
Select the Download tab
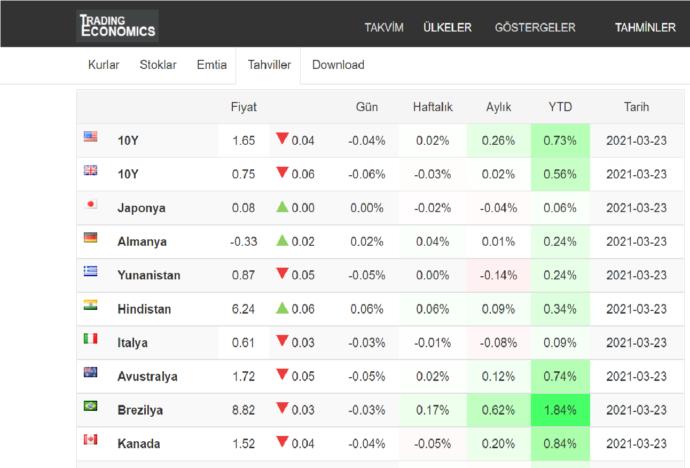[338, 65]
